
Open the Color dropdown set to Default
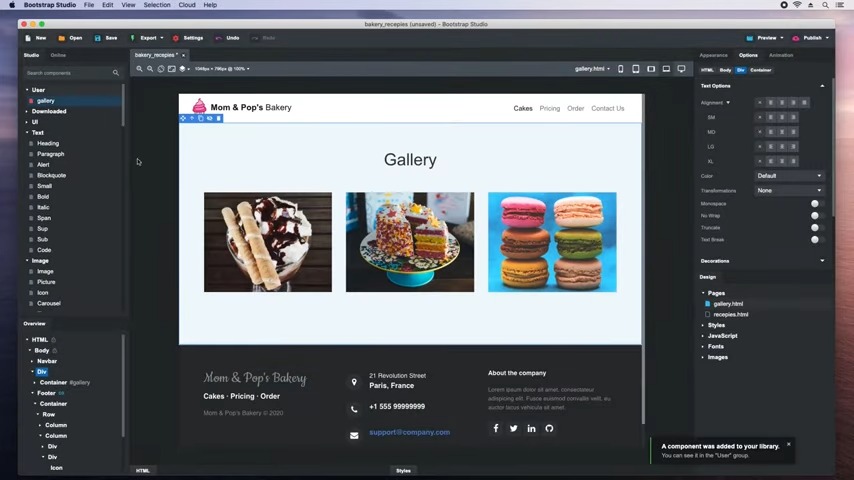coord(789,176)
